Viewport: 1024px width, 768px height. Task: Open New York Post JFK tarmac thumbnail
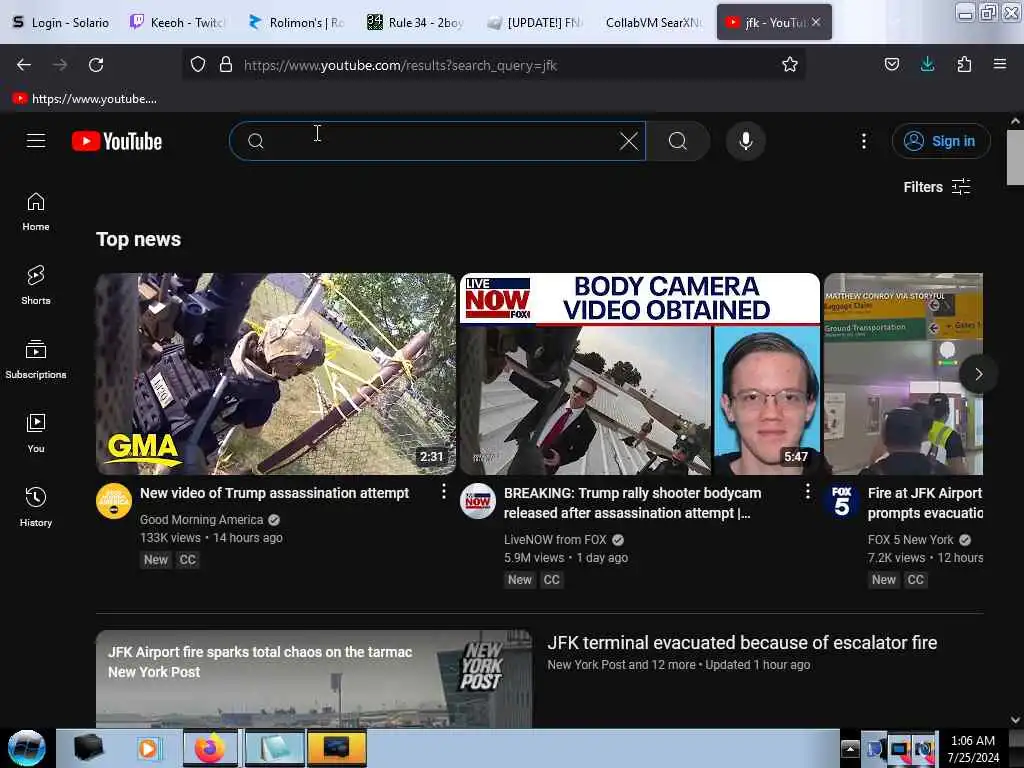pyautogui.click(x=314, y=679)
